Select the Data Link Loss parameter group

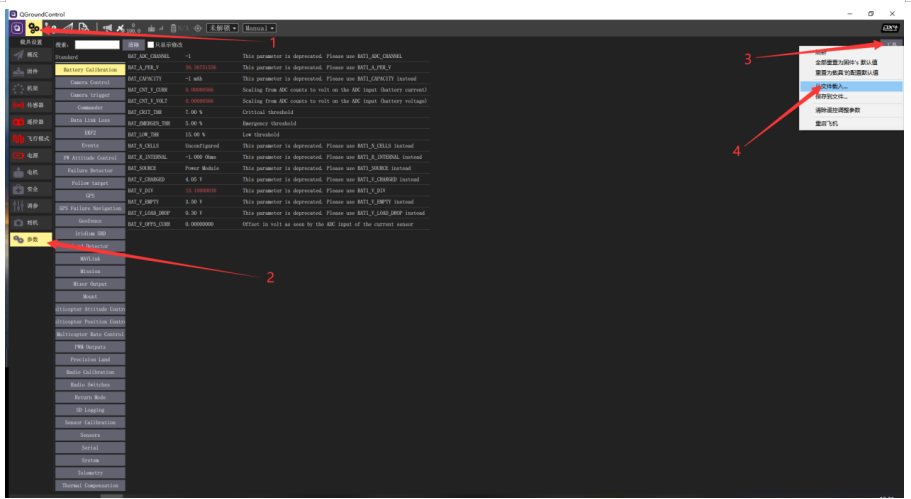pos(90,120)
